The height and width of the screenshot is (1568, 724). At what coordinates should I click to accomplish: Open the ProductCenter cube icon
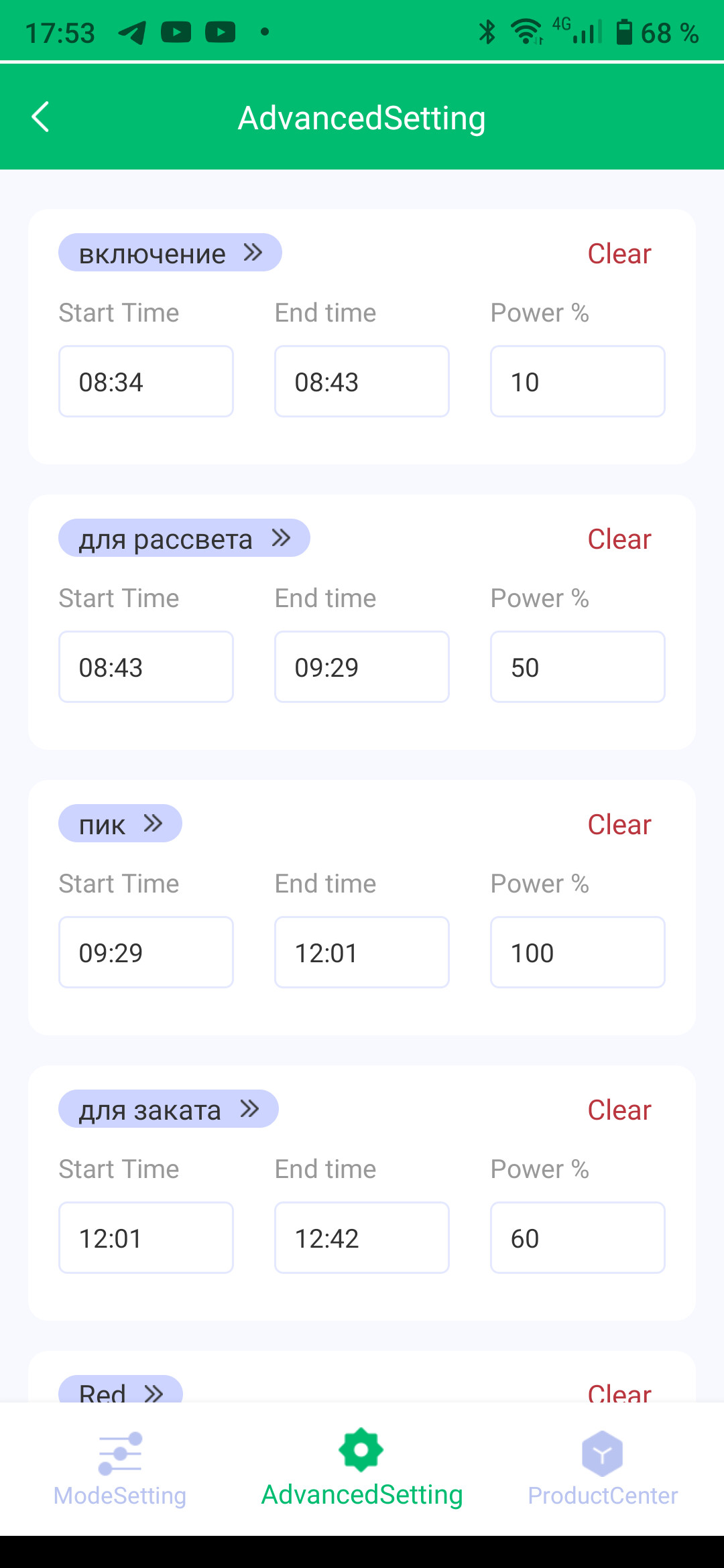tap(602, 1453)
